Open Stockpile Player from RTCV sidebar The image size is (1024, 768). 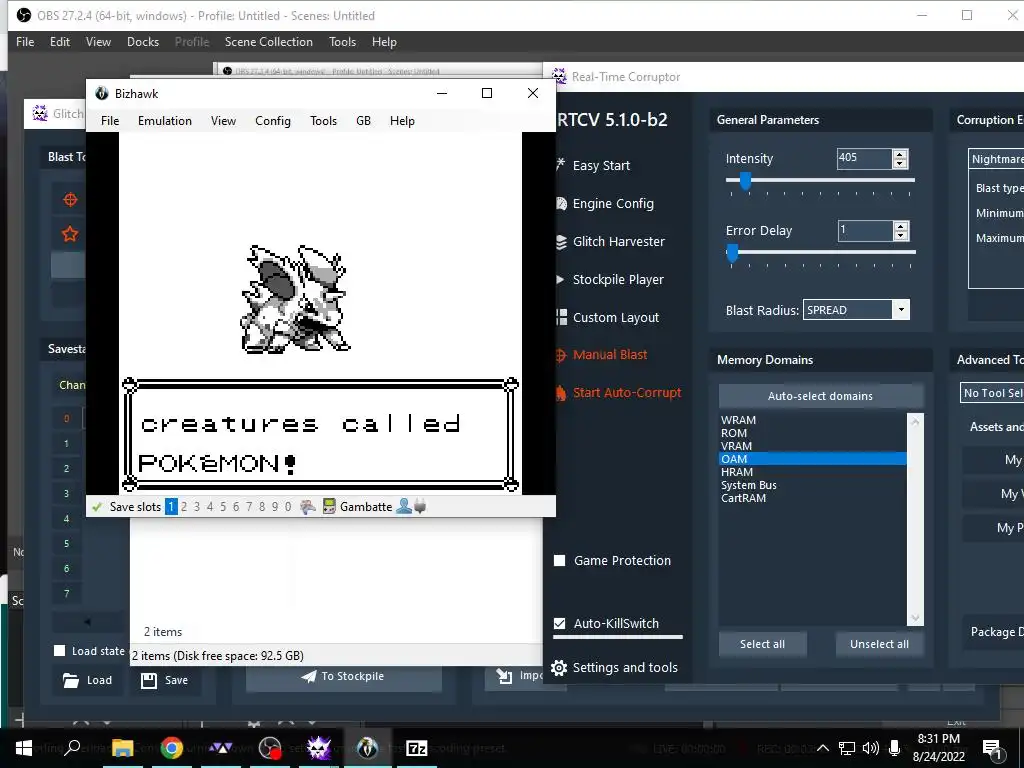point(610,279)
